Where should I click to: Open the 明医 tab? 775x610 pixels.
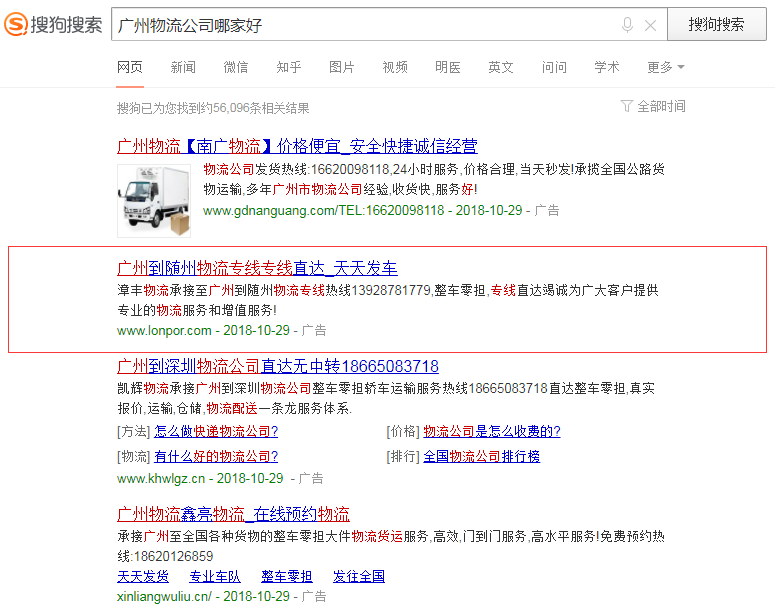448,67
